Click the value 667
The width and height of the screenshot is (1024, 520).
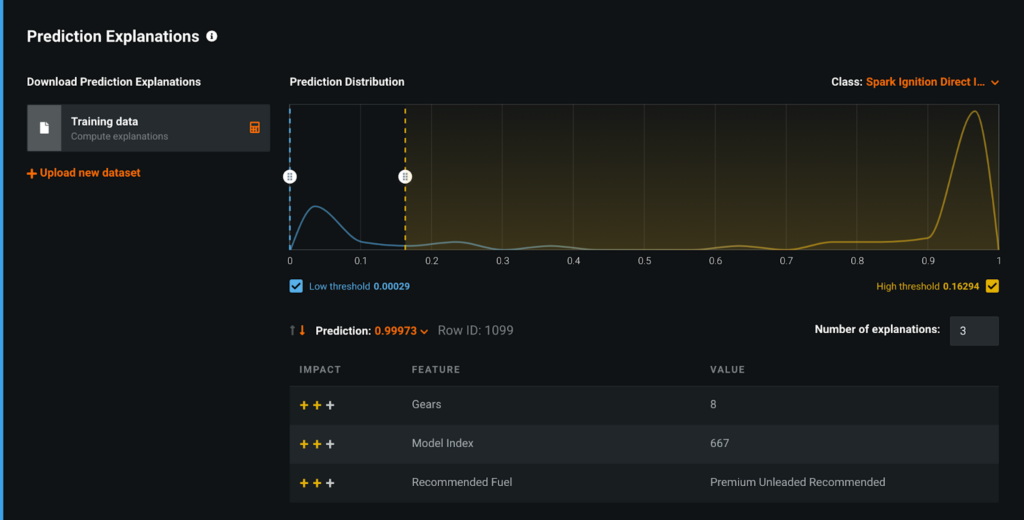click(x=719, y=444)
